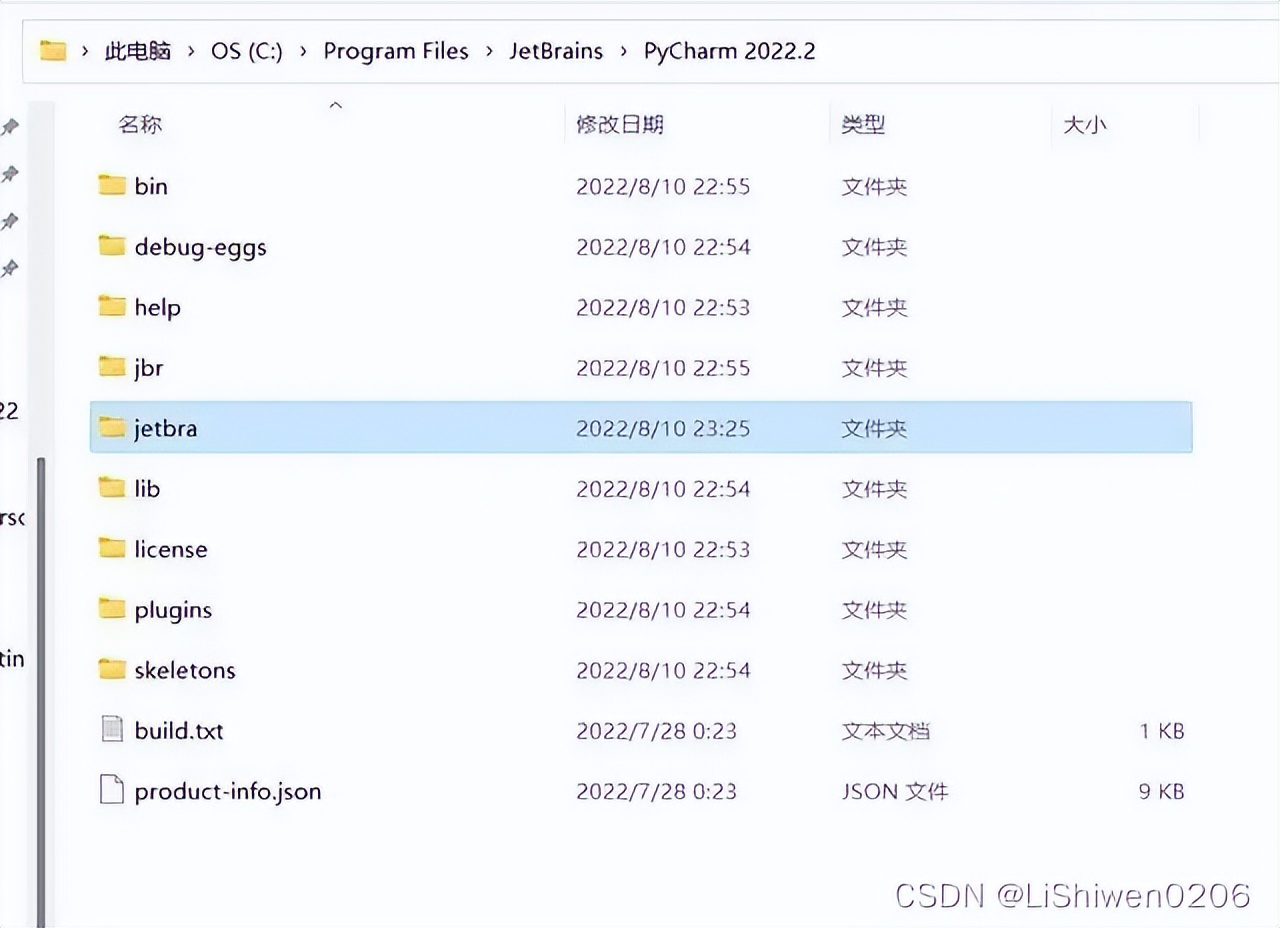Click the license folder's modified date
Screen dimensions: 1280x928
pyautogui.click(x=663, y=549)
